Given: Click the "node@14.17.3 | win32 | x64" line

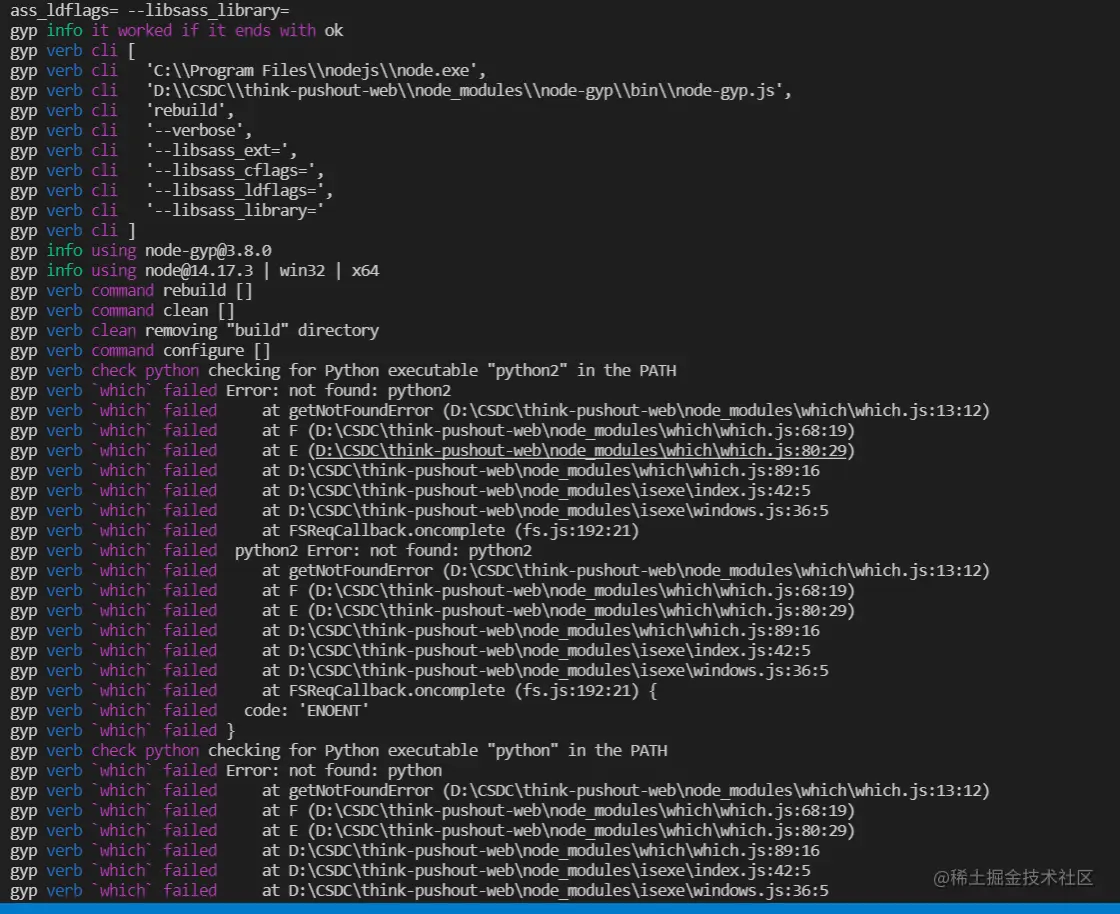Looking at the screenshot, I should tap(194, 271).
